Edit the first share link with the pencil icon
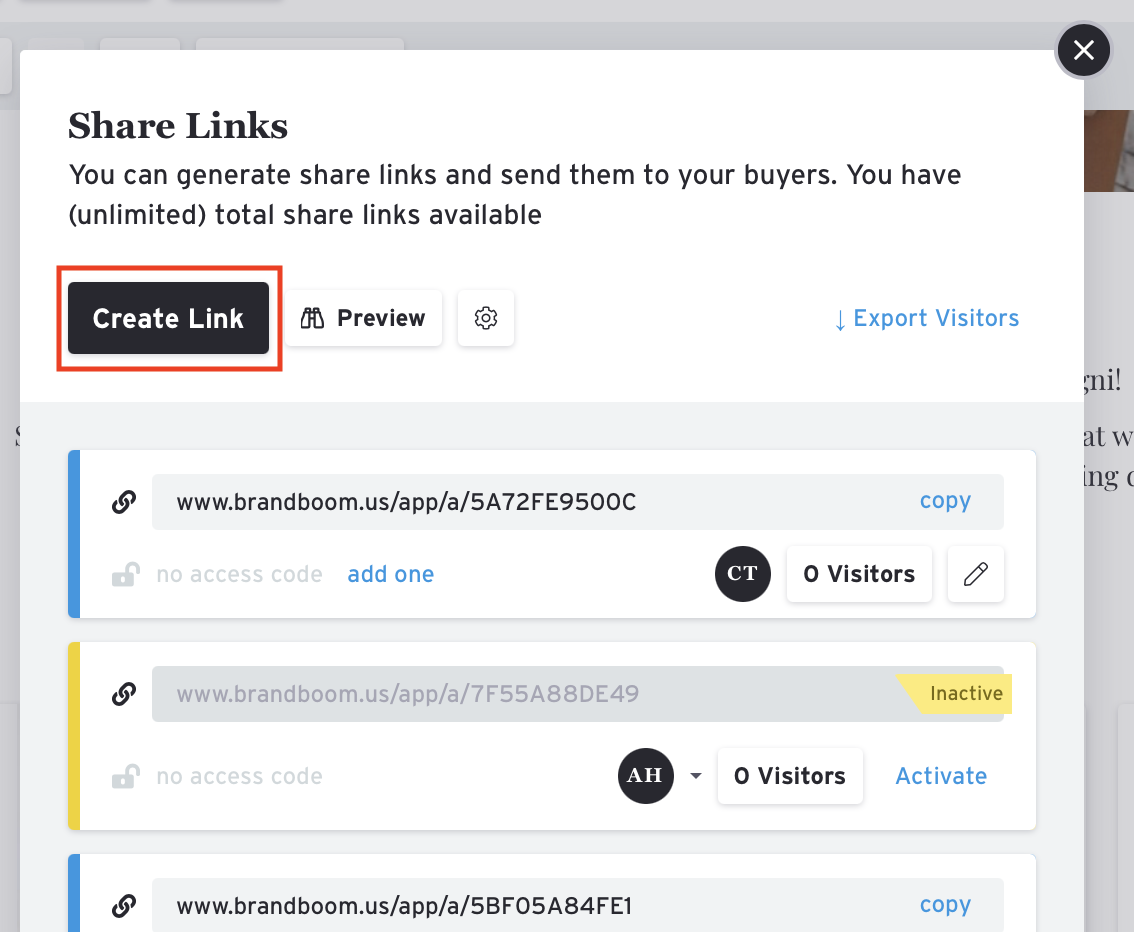 [x=975, y=573]
